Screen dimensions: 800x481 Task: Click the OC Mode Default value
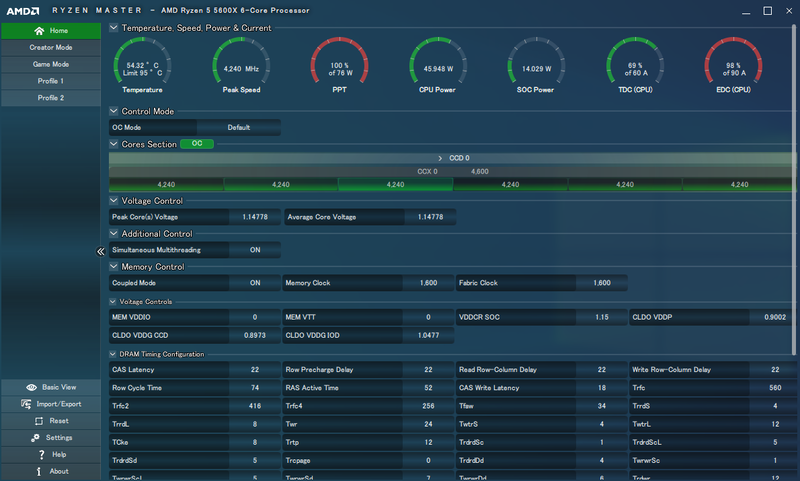pyautogui.click(x=239, y=128)
